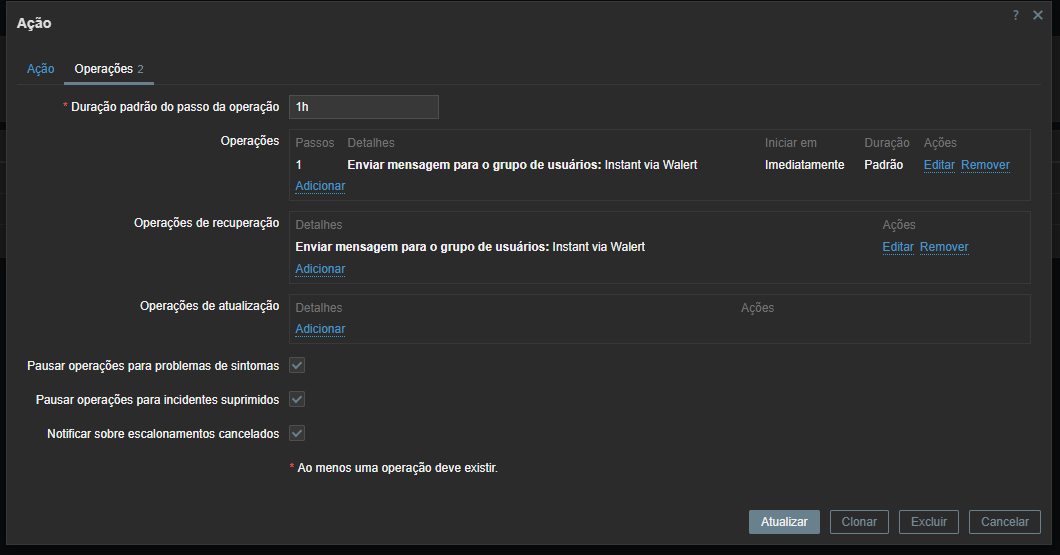Click the Clonar button

point(859,522)
